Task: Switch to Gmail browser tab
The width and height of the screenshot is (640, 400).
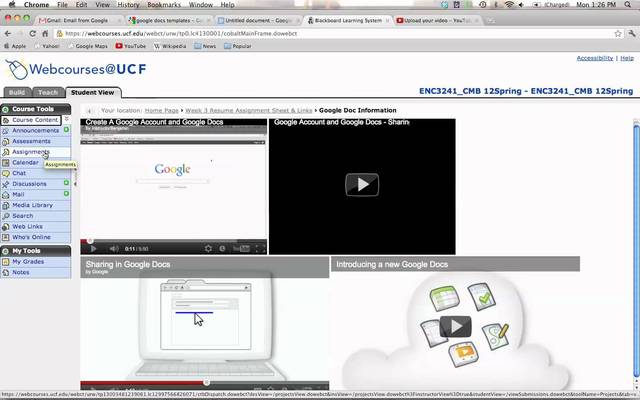Action: click(x=79, y=20)
